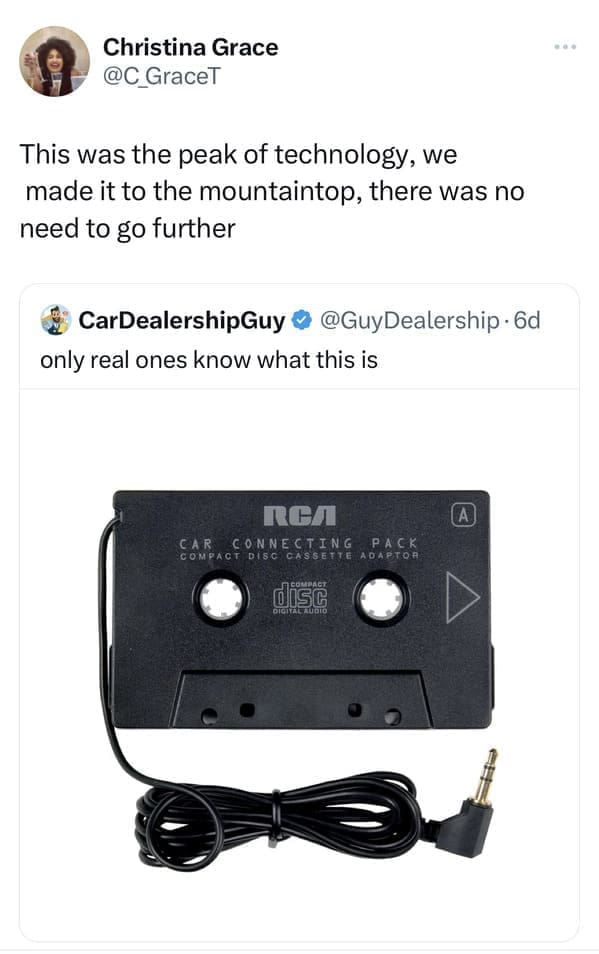Click the Compact Disc Digital Audio logo
The height and width of the screenshot is (954, 599).
point(300,597)
